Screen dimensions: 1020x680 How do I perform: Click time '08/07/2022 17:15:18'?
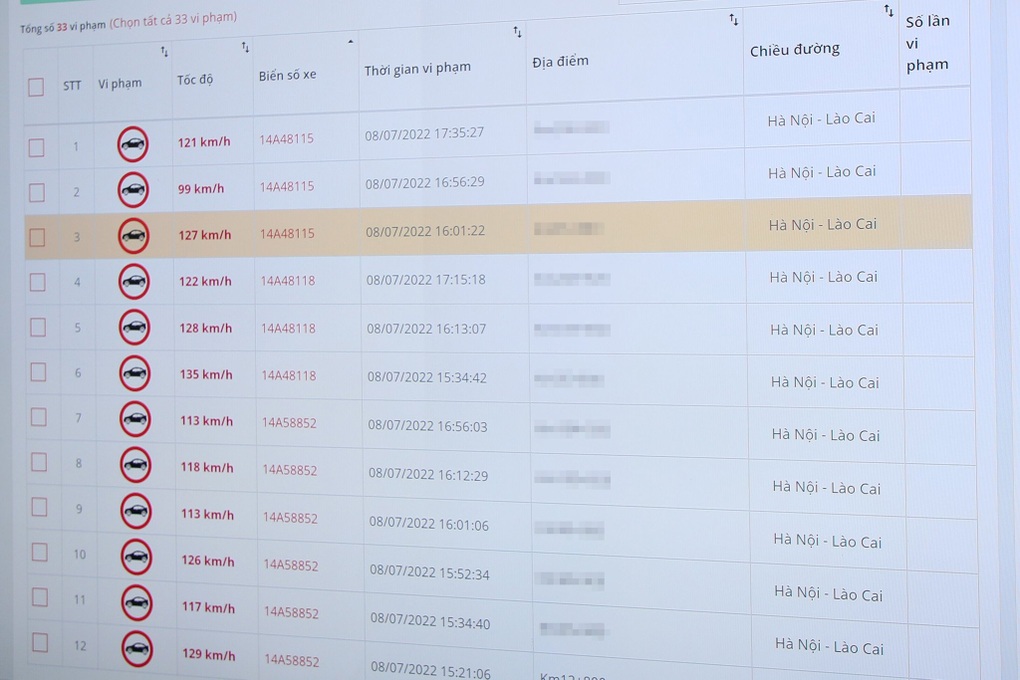click(x=426, y=280)
